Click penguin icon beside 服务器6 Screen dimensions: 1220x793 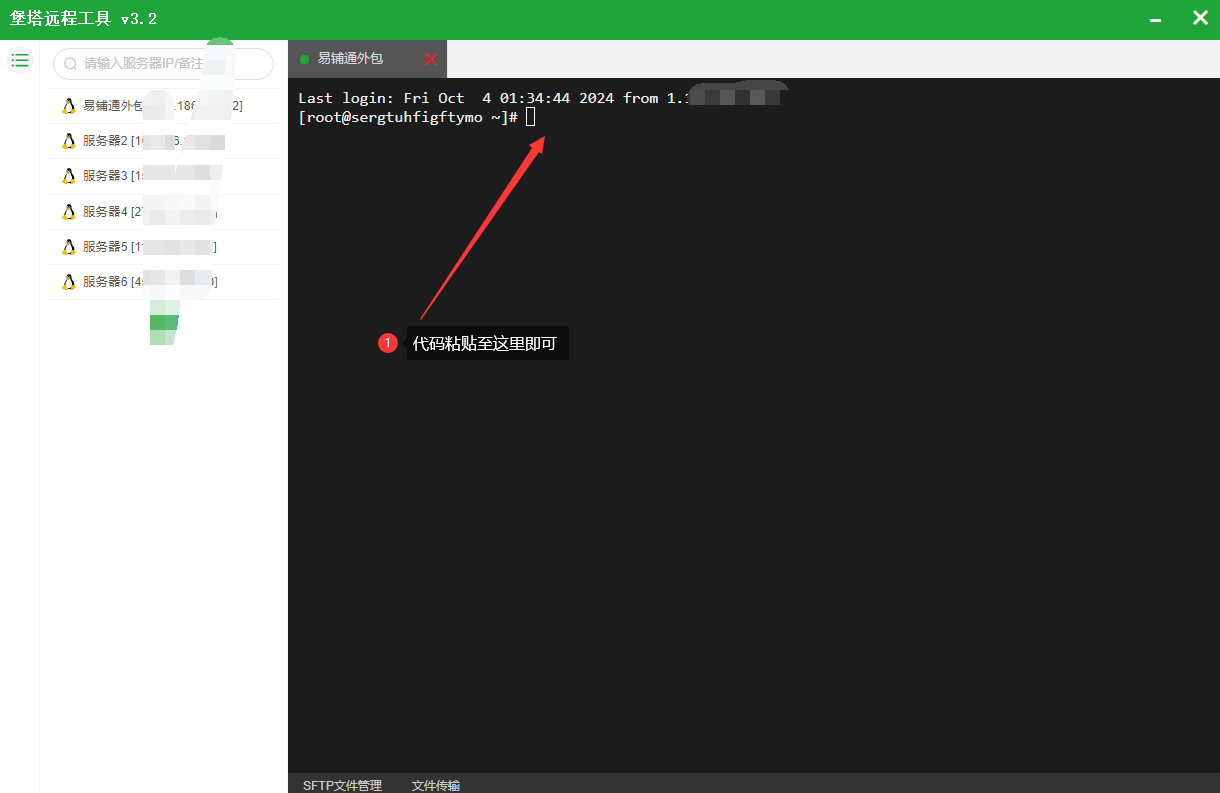(x=69, y=282)
